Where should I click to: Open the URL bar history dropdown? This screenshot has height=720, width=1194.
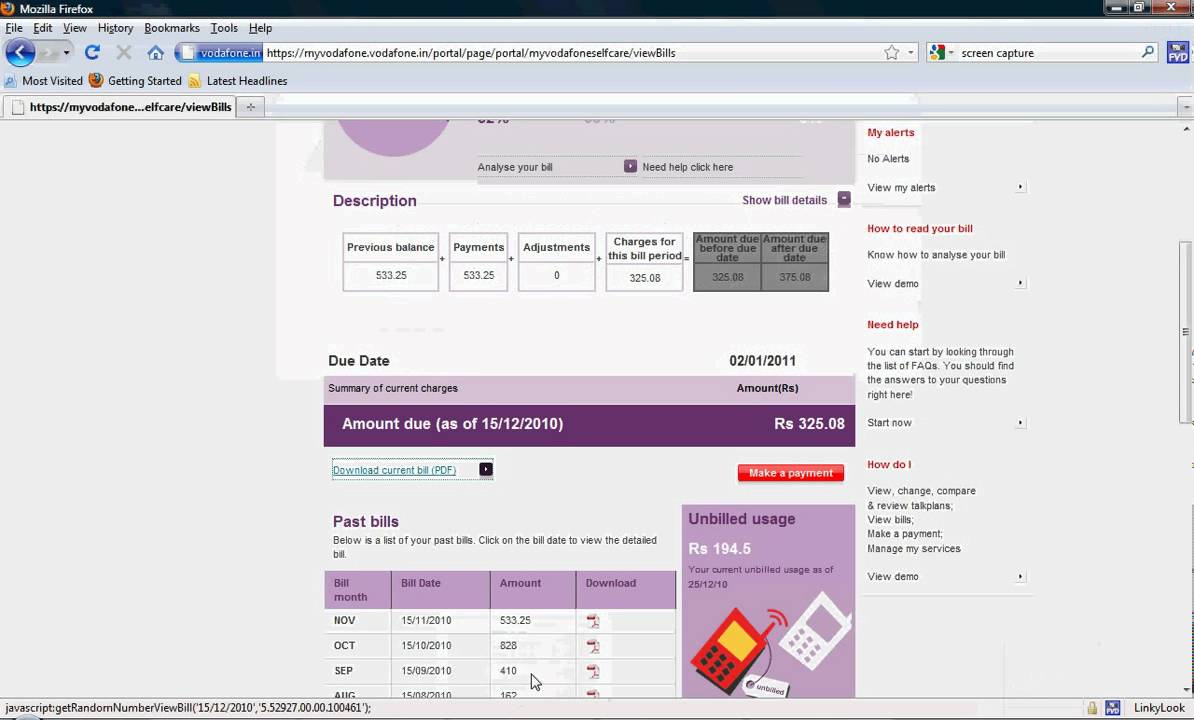pos(911,53)
